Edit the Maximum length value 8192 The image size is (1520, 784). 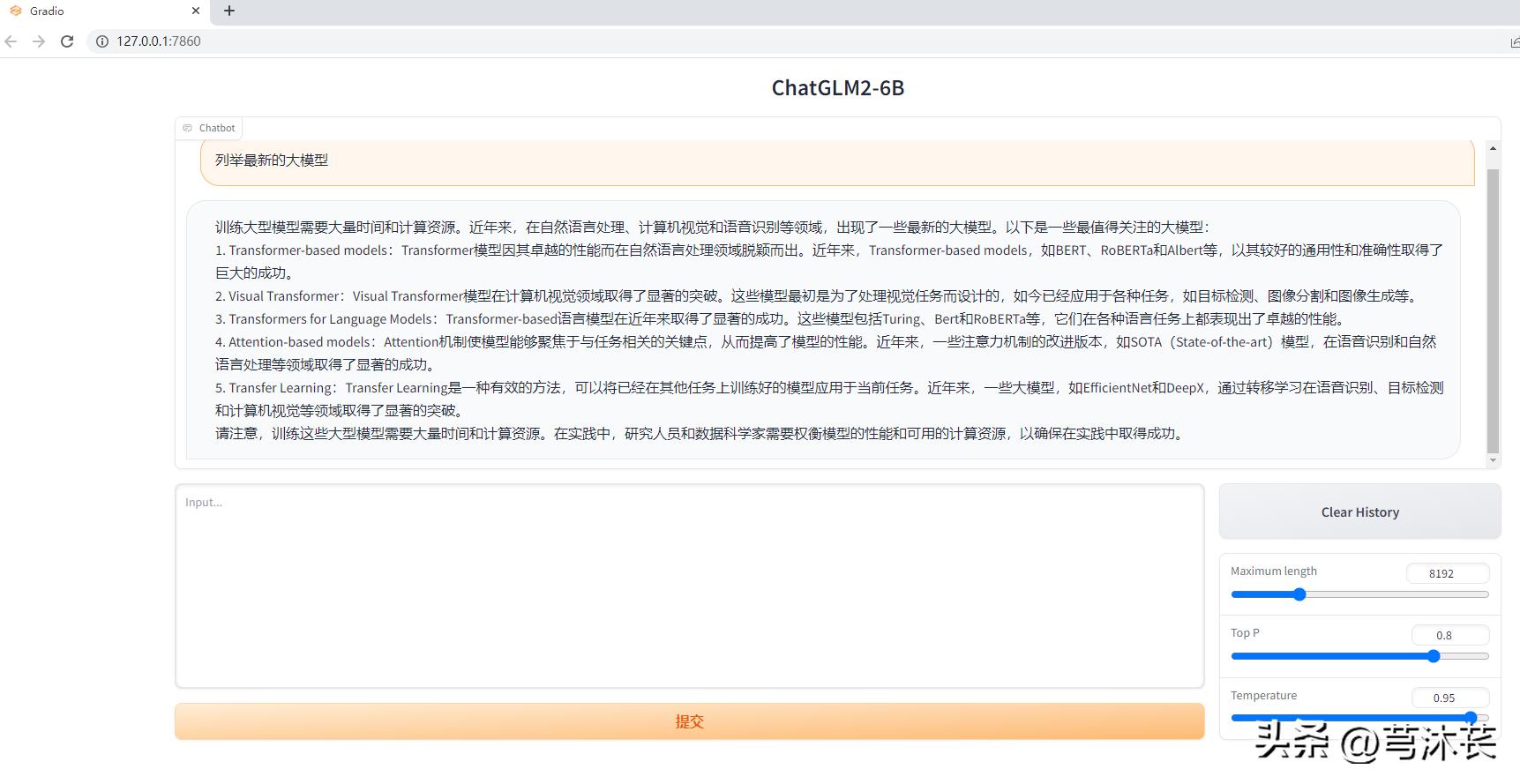[x=1448, y=573]
